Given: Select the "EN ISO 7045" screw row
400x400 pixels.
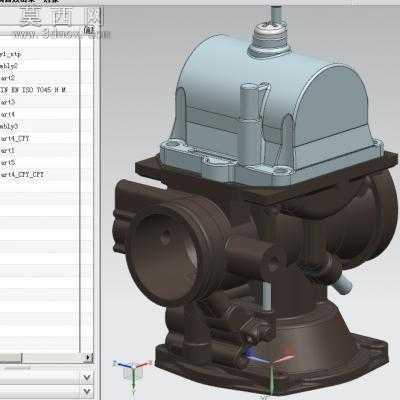Looking at the screenshot, I should coord(39,90).
